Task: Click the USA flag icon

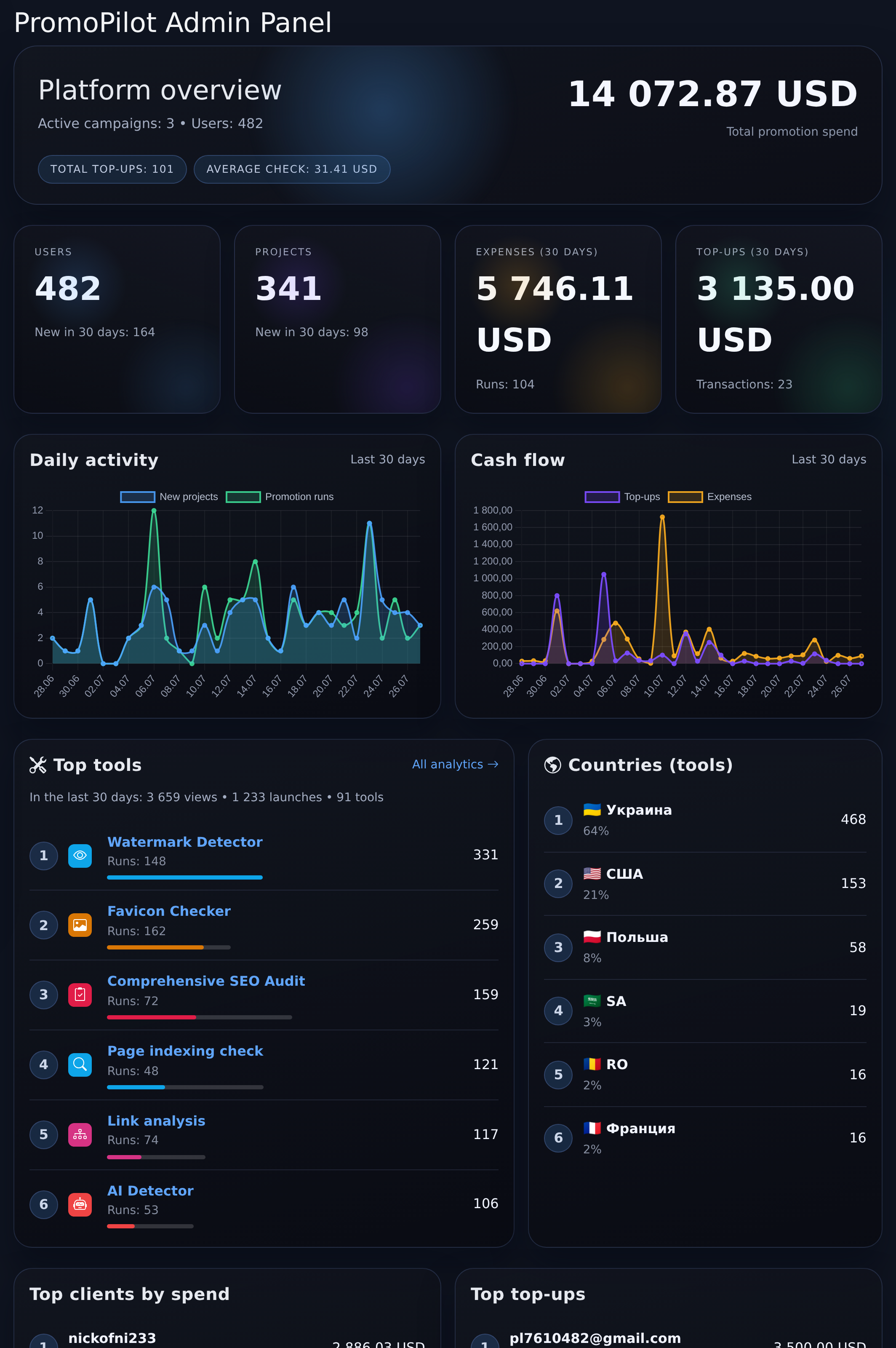Action: pyautogui.click(x=592, y=874)
